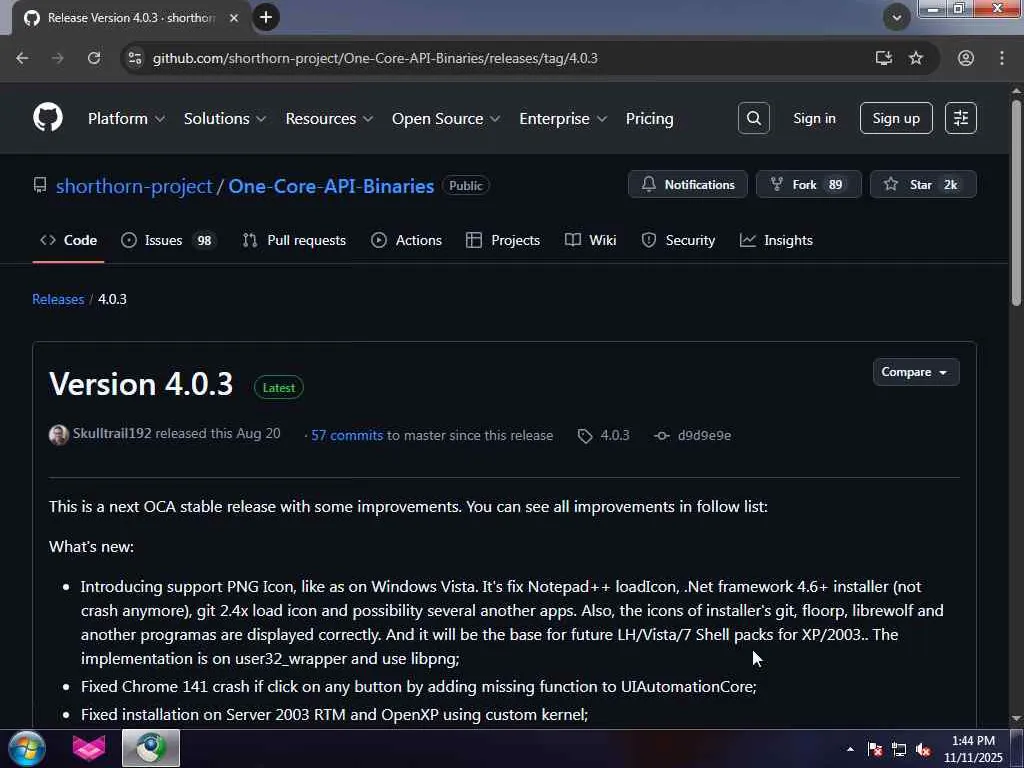1024x768 pixels.
Task: Open site information icon in address bar
Action: [135, 58]
